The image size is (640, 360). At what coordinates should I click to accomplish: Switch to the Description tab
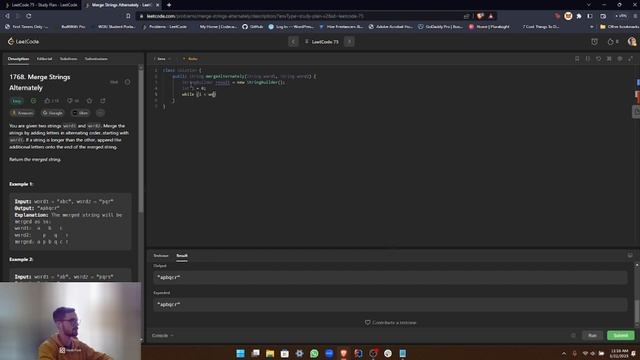coord(18,59)
